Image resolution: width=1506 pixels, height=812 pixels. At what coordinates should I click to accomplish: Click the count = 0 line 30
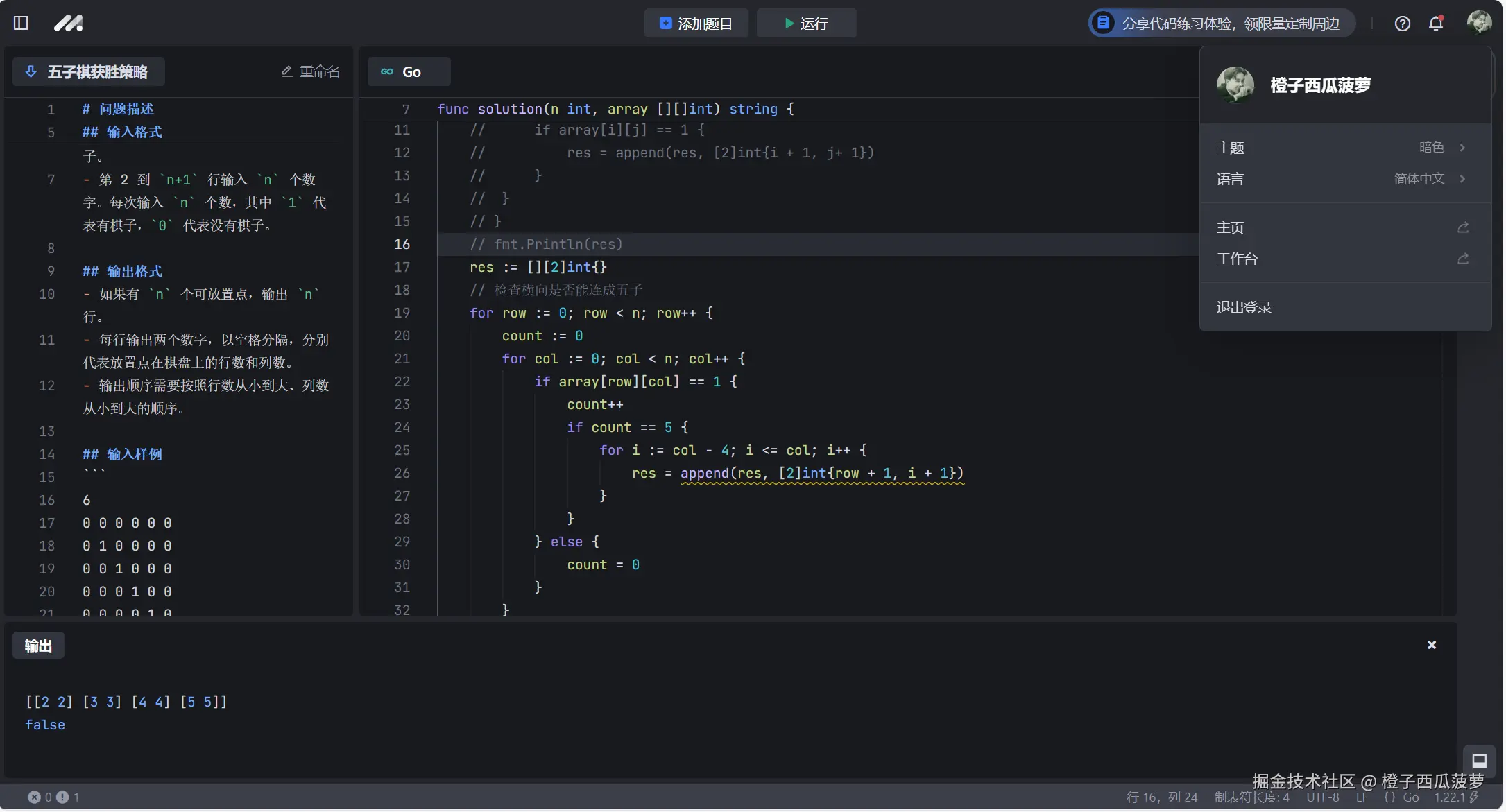tap(603, 564)
